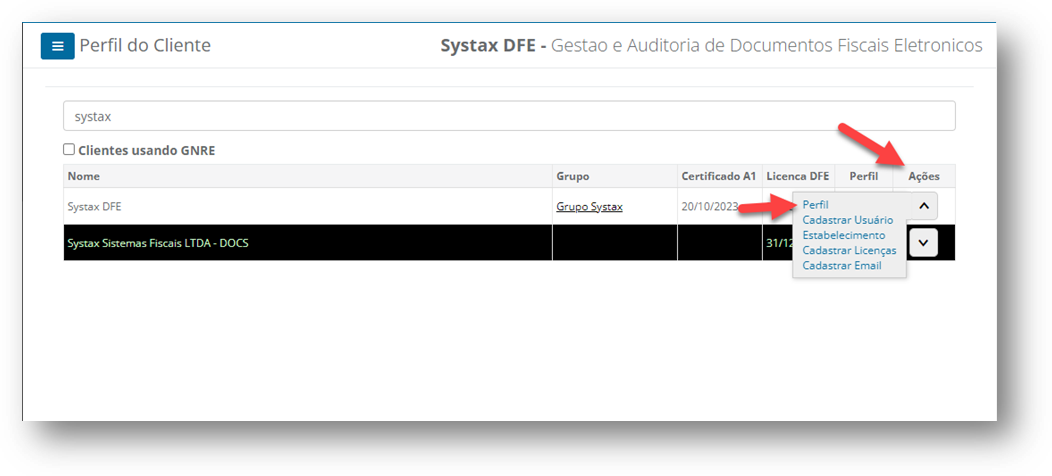This screenshot has height=476, width=1052.
Task: Click the Systax DFE header title
Action: point(711,46)
